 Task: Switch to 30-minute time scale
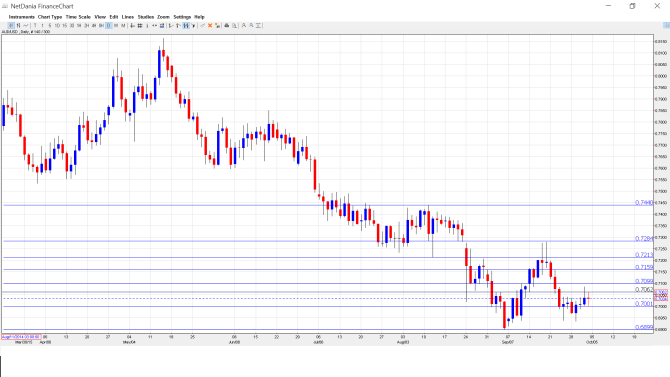coord(72,26)
